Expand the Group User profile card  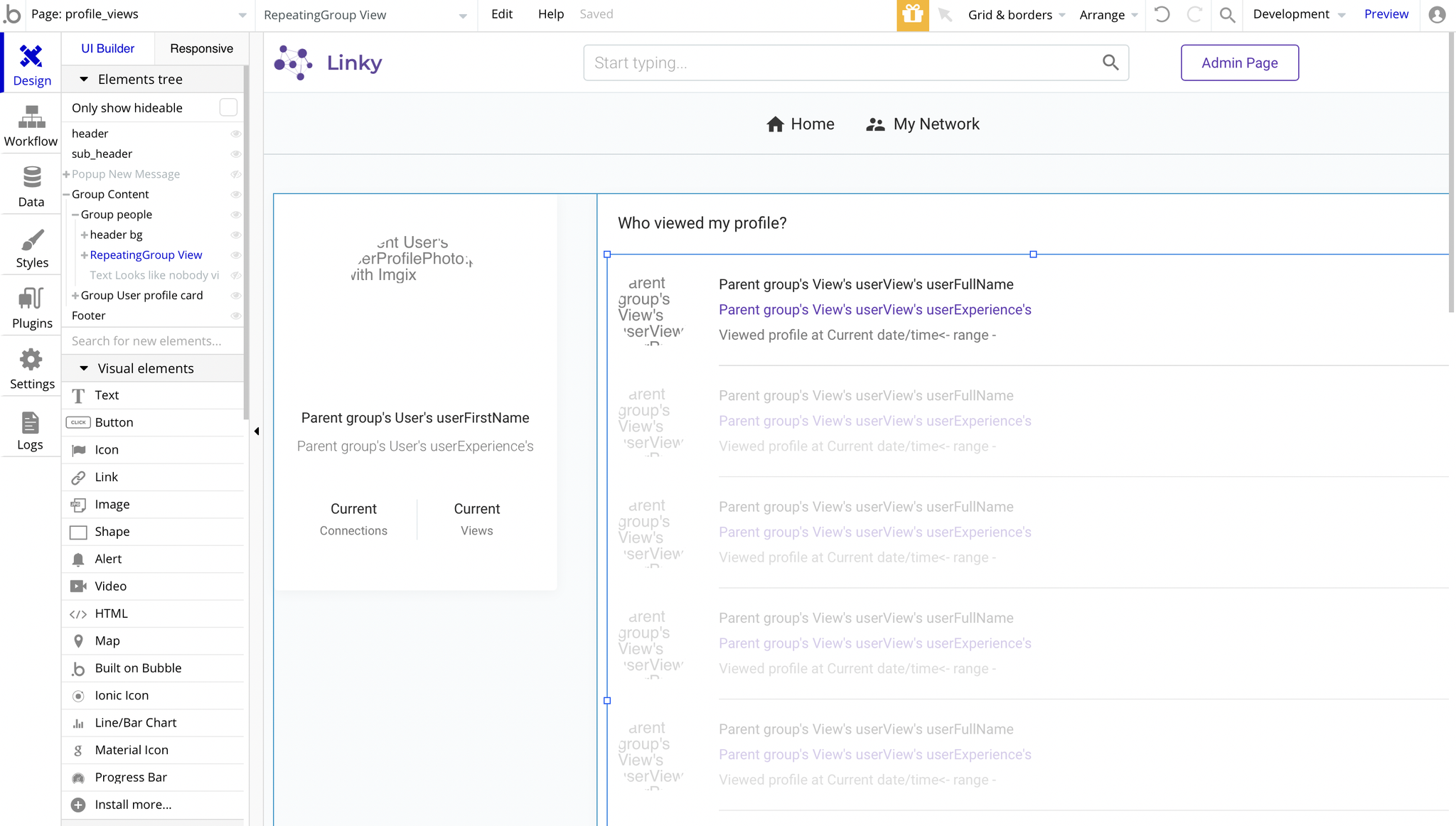[x=75, y=296]
